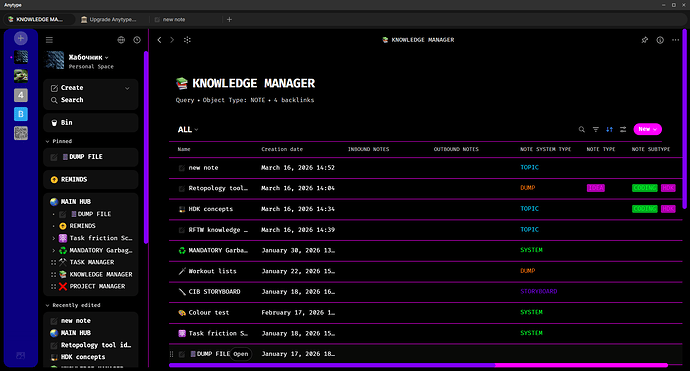Tick new note checkbox under Recently edited
The width and height of the screenshot is (690, 371).
(x=54, y=321)
